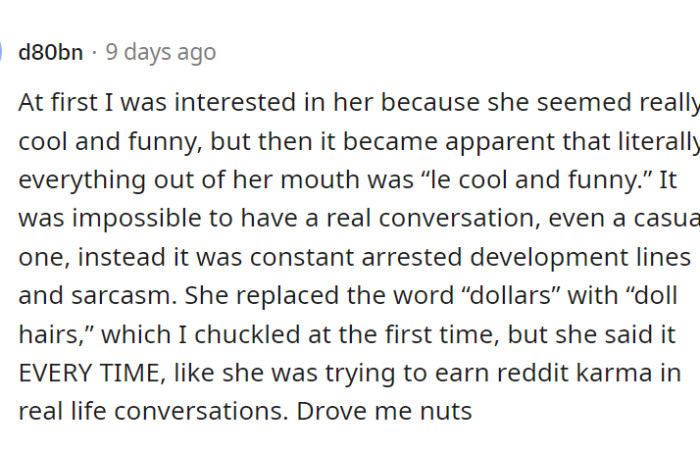Click the capitalized words "EVERY TIME,"

88,372
